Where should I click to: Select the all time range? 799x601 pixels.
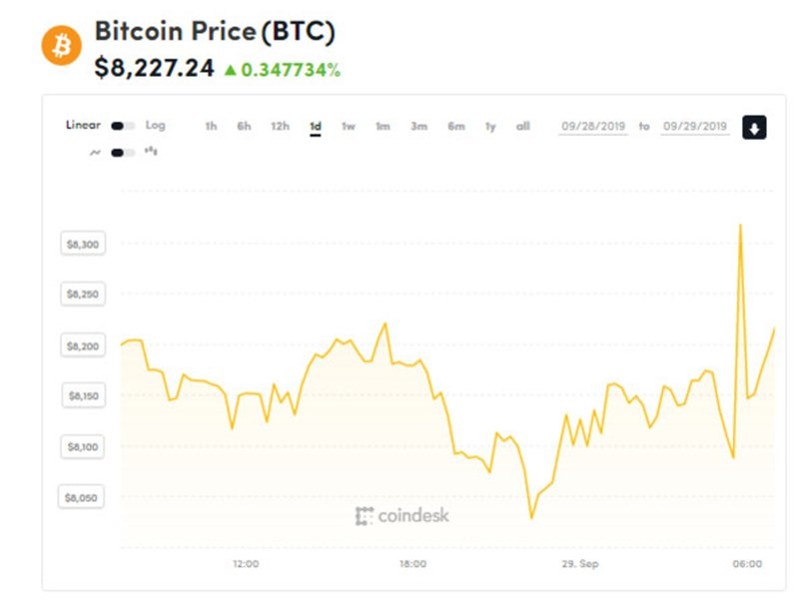[x=523, y=126]
